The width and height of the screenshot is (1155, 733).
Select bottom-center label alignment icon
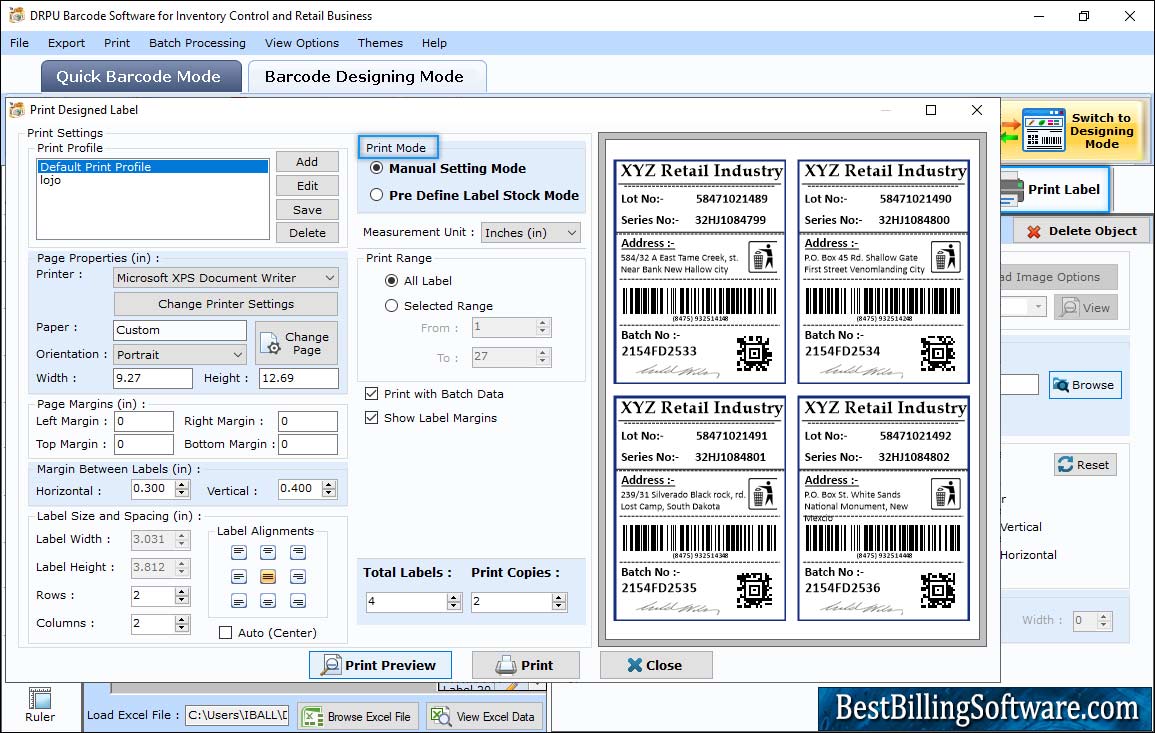pos(268,601)
